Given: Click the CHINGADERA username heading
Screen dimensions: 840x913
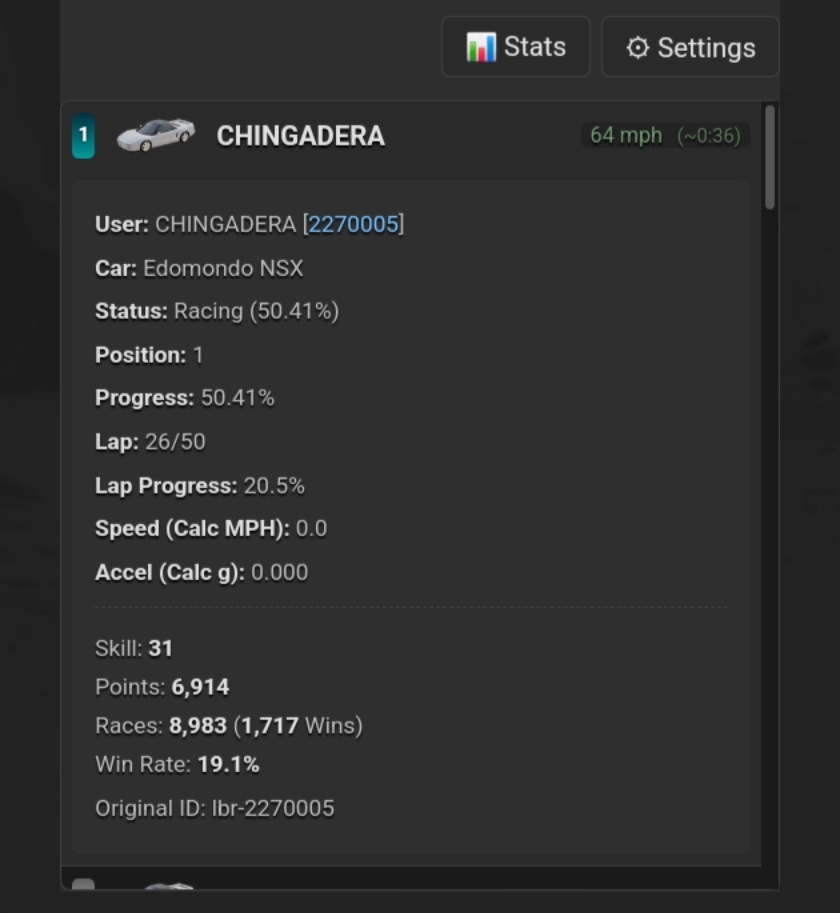Looking at the screenshot, I should pyautogui.click(x=300, y=136).
